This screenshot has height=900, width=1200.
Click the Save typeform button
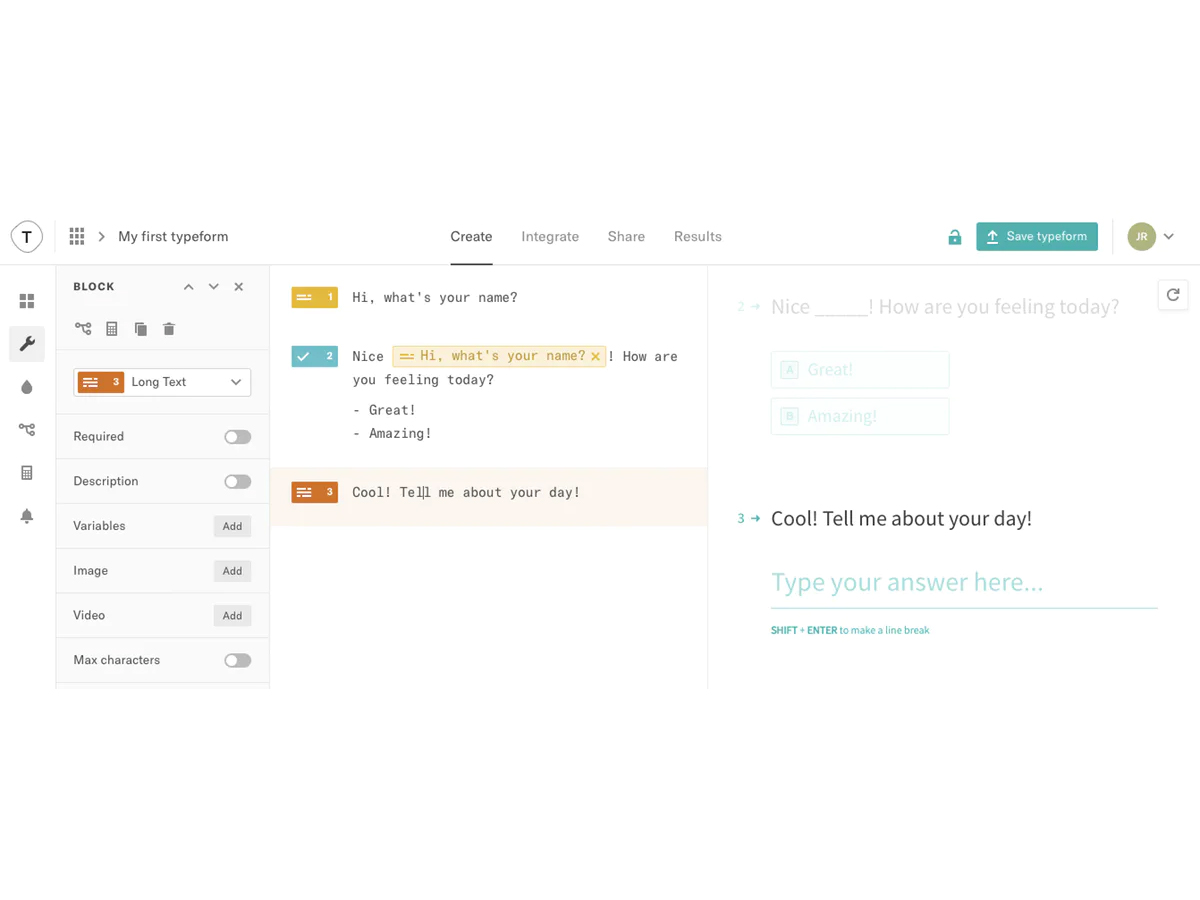(1036, 237)
